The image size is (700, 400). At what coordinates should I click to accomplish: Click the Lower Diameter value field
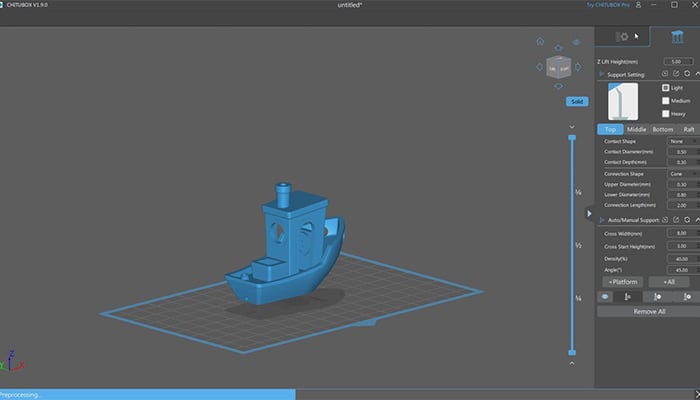click(x=682, y=195)
